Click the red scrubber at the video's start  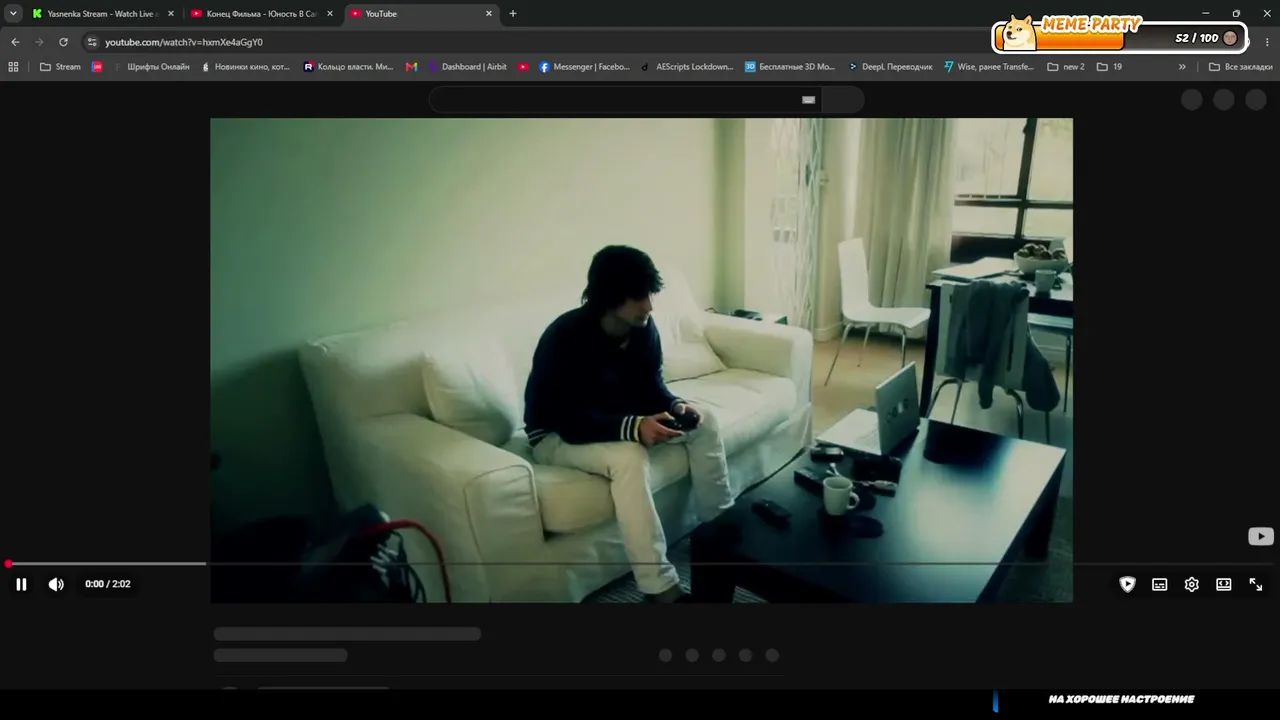(8, 564)
